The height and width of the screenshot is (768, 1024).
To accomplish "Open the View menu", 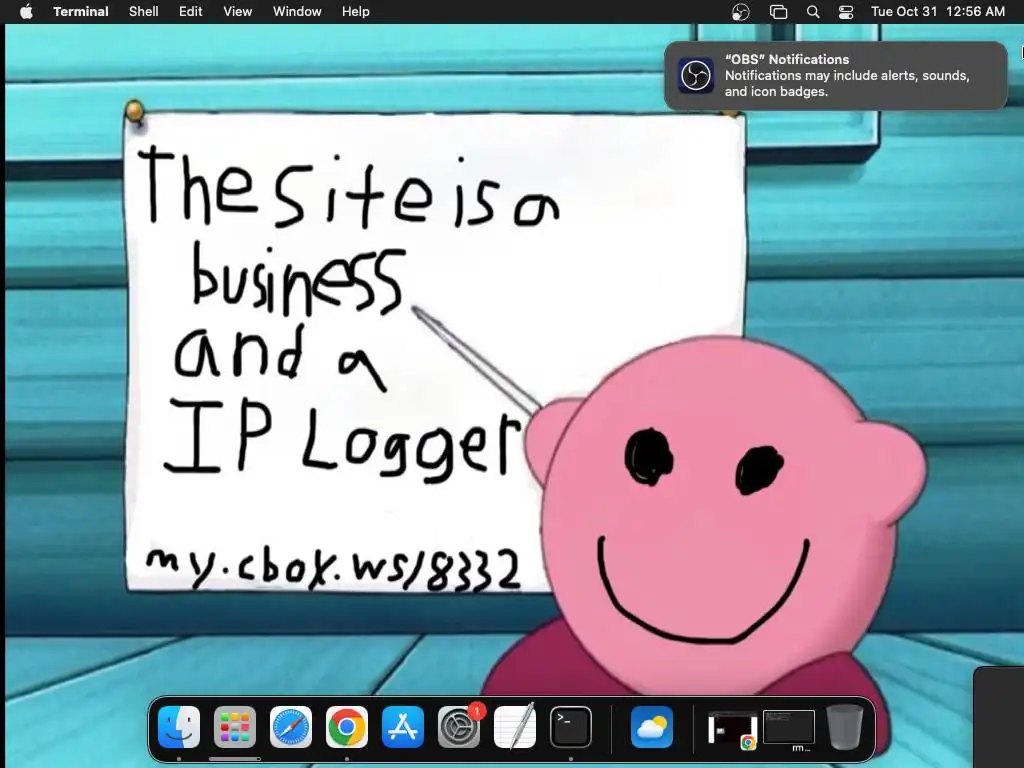I will tap(238, 12).
